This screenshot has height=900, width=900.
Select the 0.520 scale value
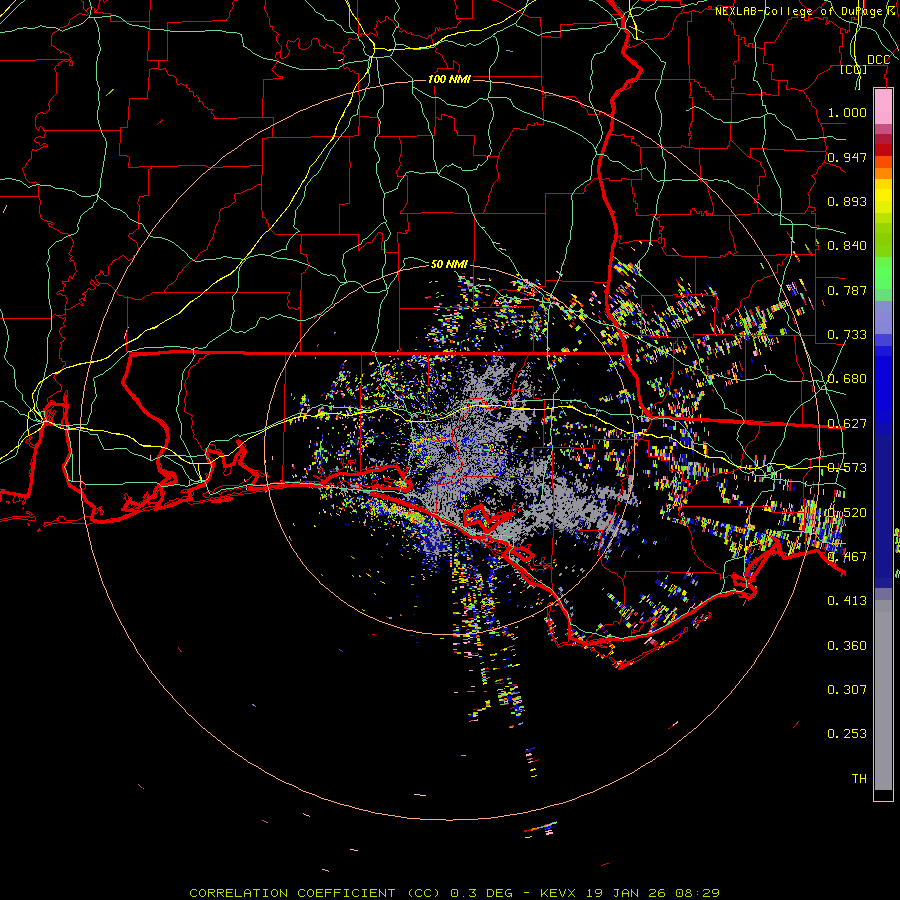[x=847, y=513]
